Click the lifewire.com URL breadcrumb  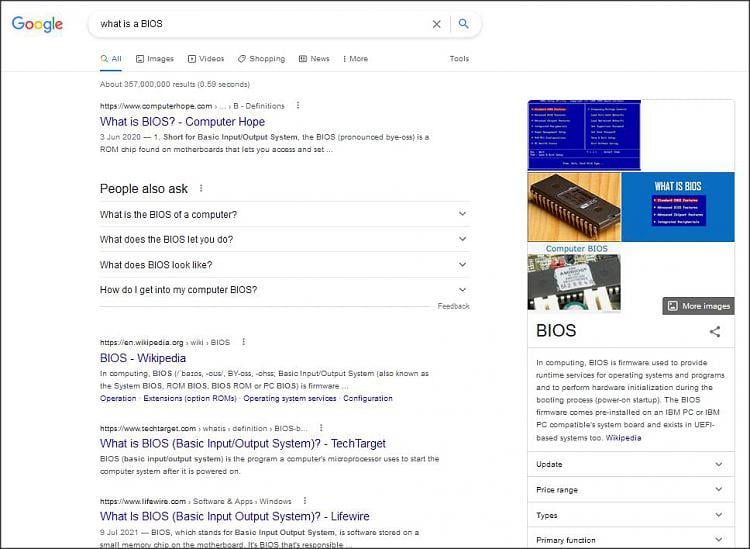195,501
